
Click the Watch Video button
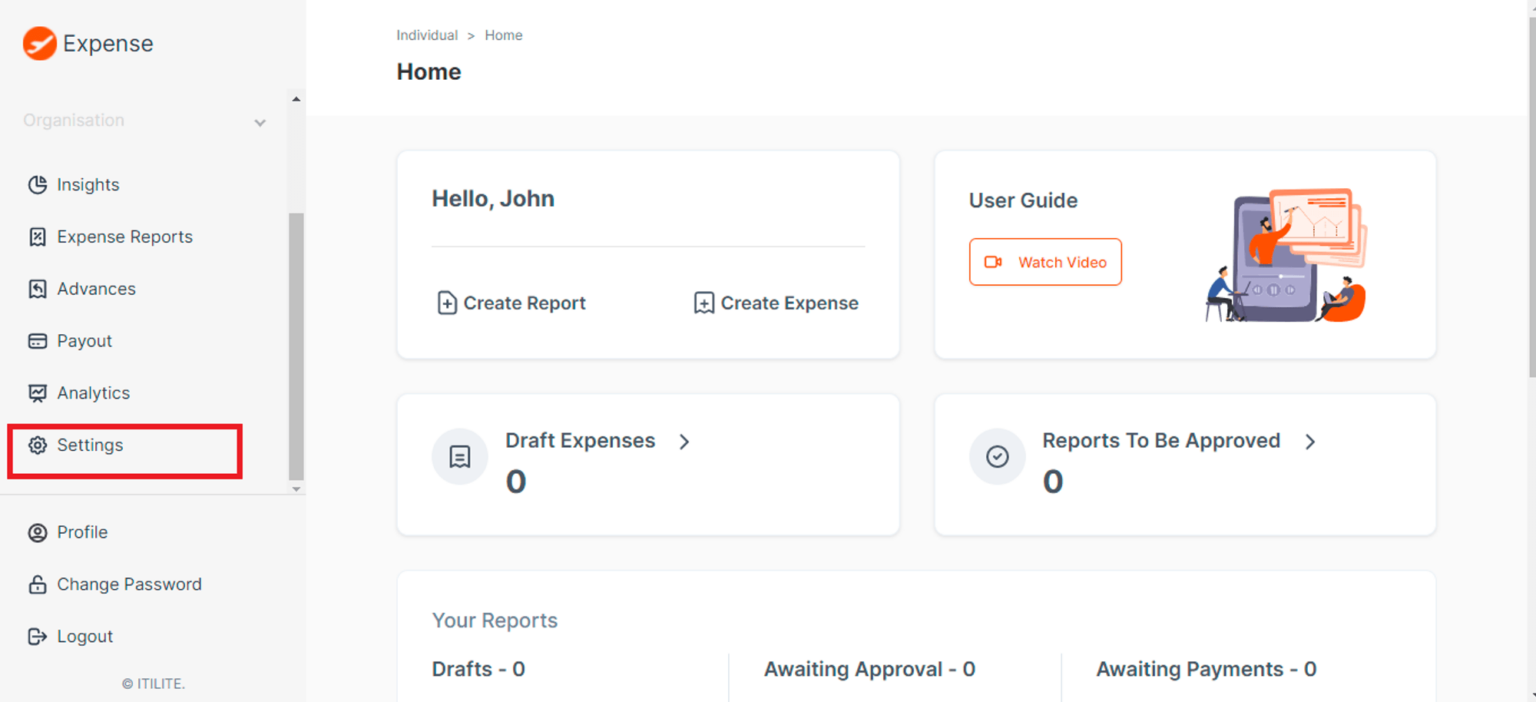point(1045,261)
